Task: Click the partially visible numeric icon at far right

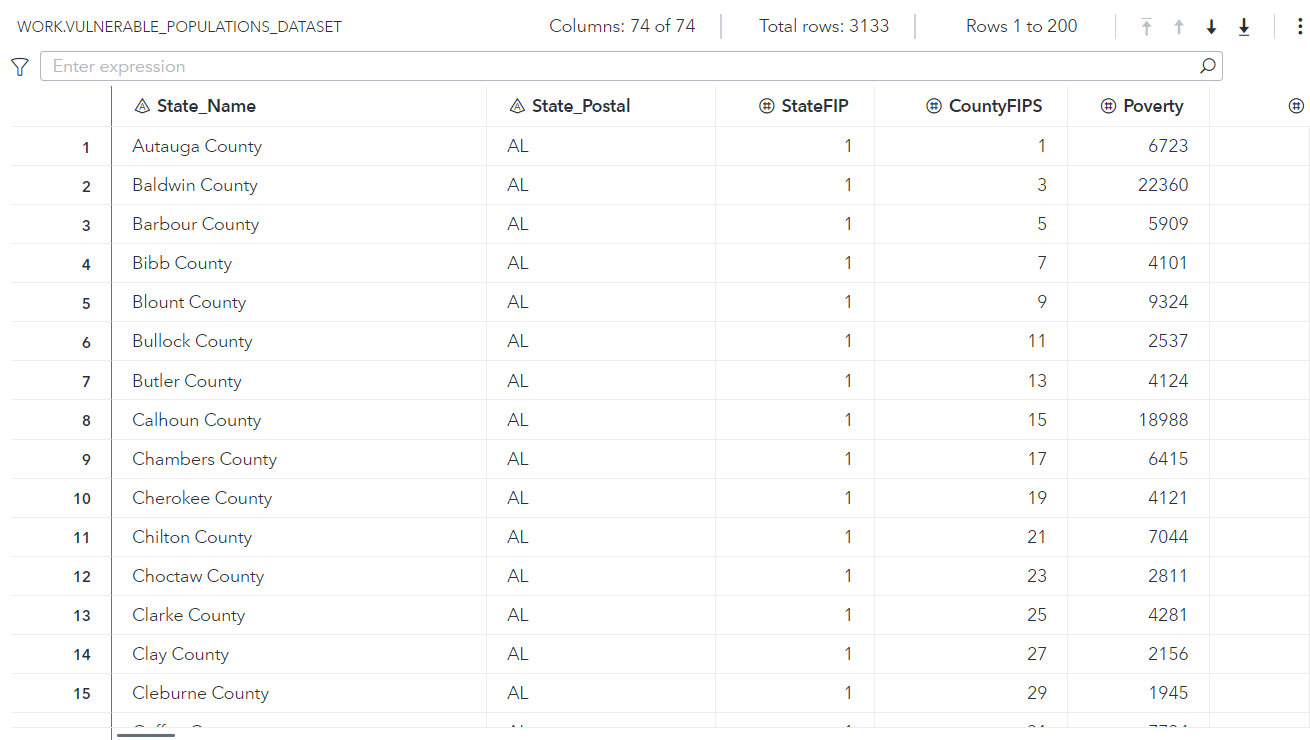Action: click(1296, 105)
